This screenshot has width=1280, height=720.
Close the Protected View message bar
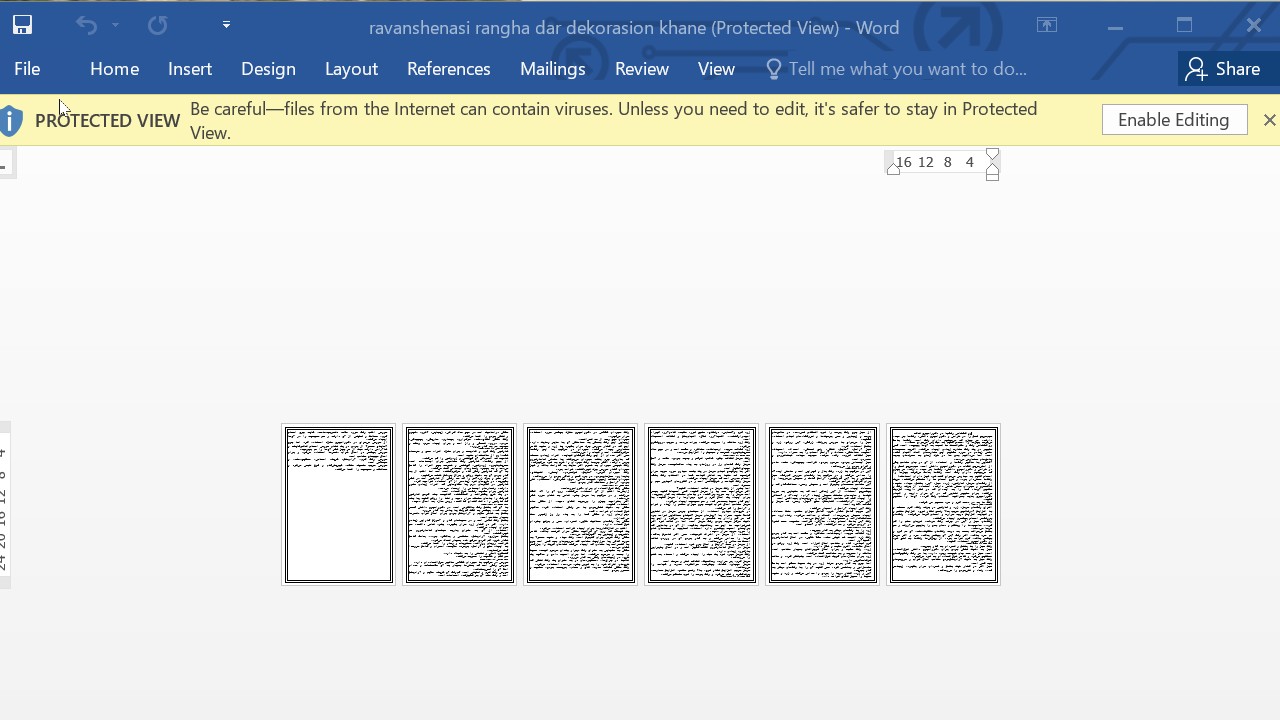(1269, 120)
